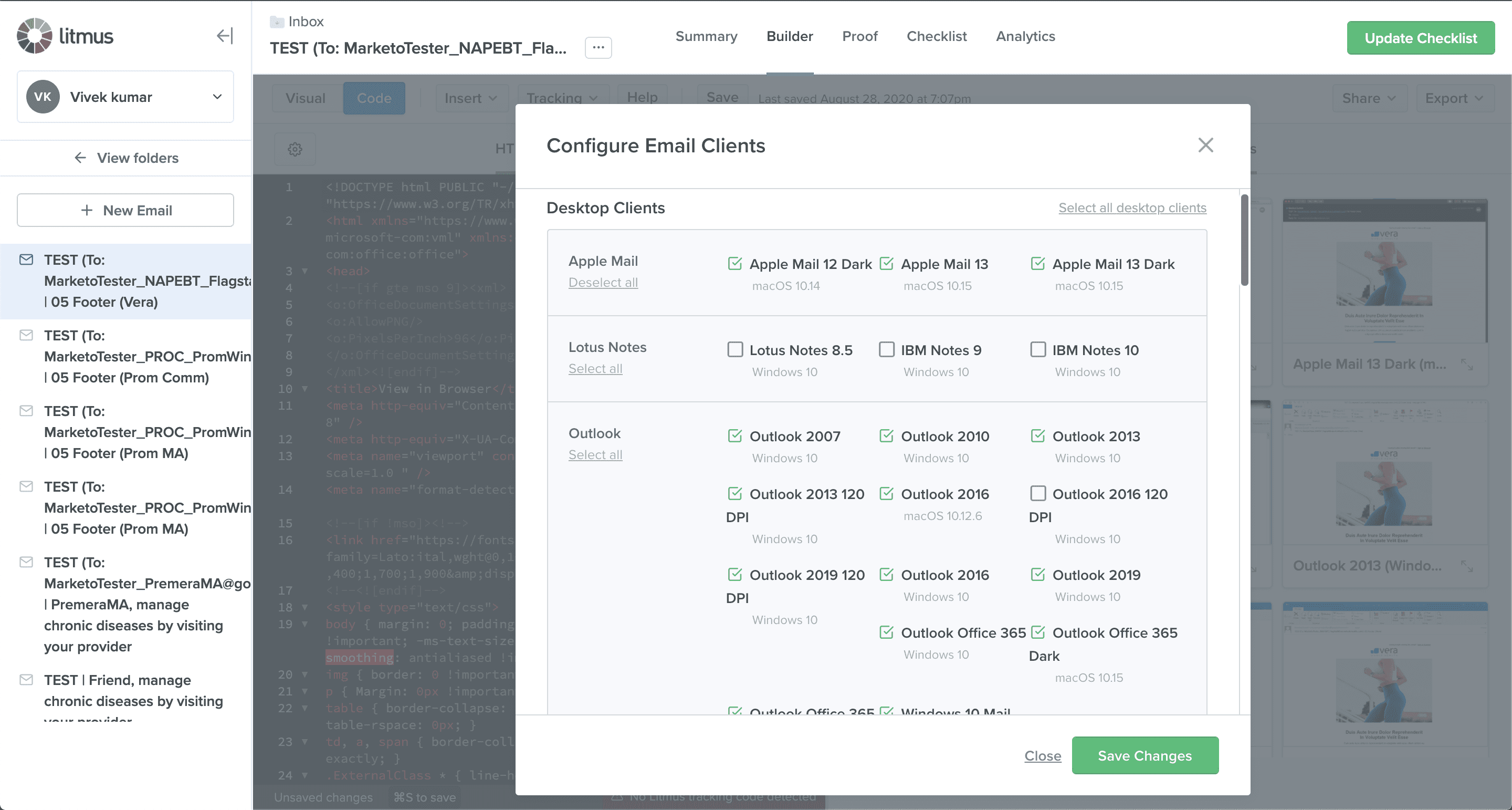
Task: Switch to the Proof tab
Action: point(860,36)
